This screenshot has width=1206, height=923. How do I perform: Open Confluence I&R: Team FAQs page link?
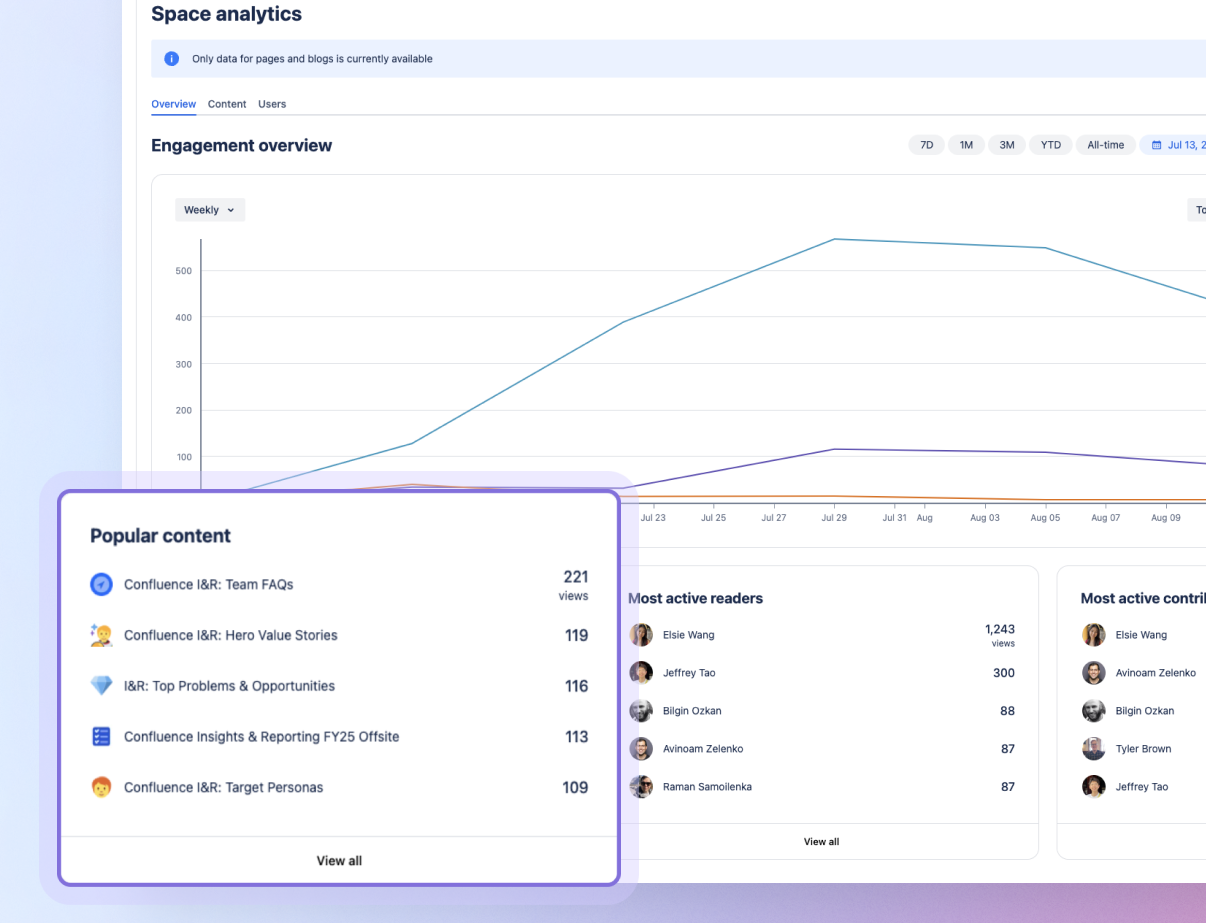pos(209,584)
